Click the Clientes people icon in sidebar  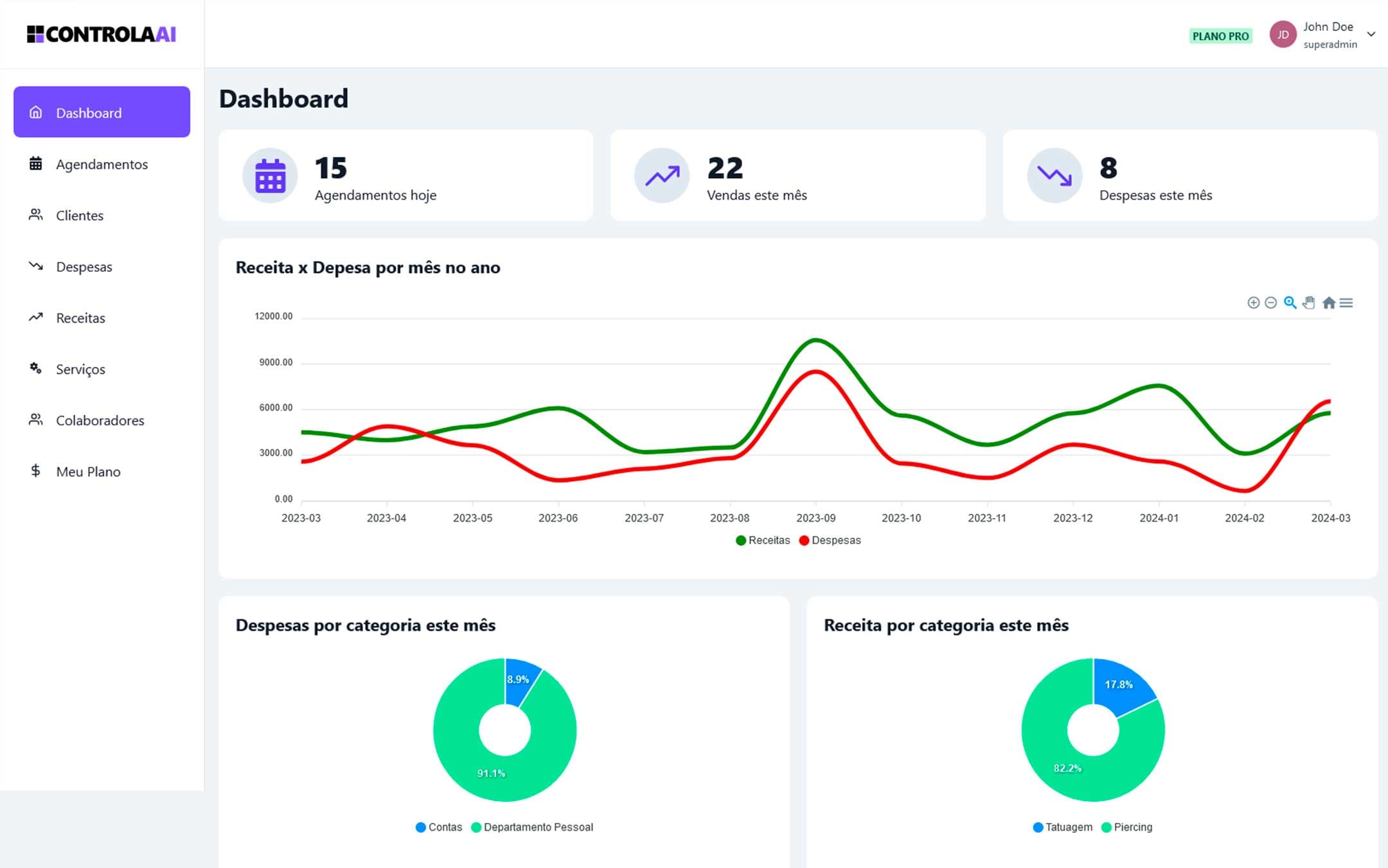[36, 215]
